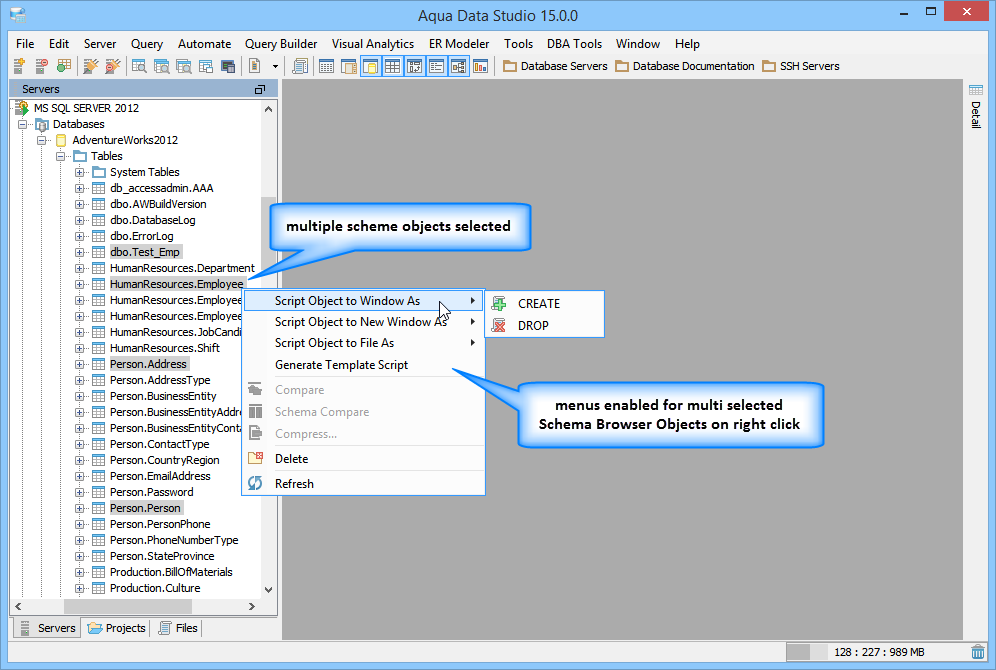Click the horizontal scroll right arrow
The width and height of the screenshot is (996, 670).
pos(252,606)
